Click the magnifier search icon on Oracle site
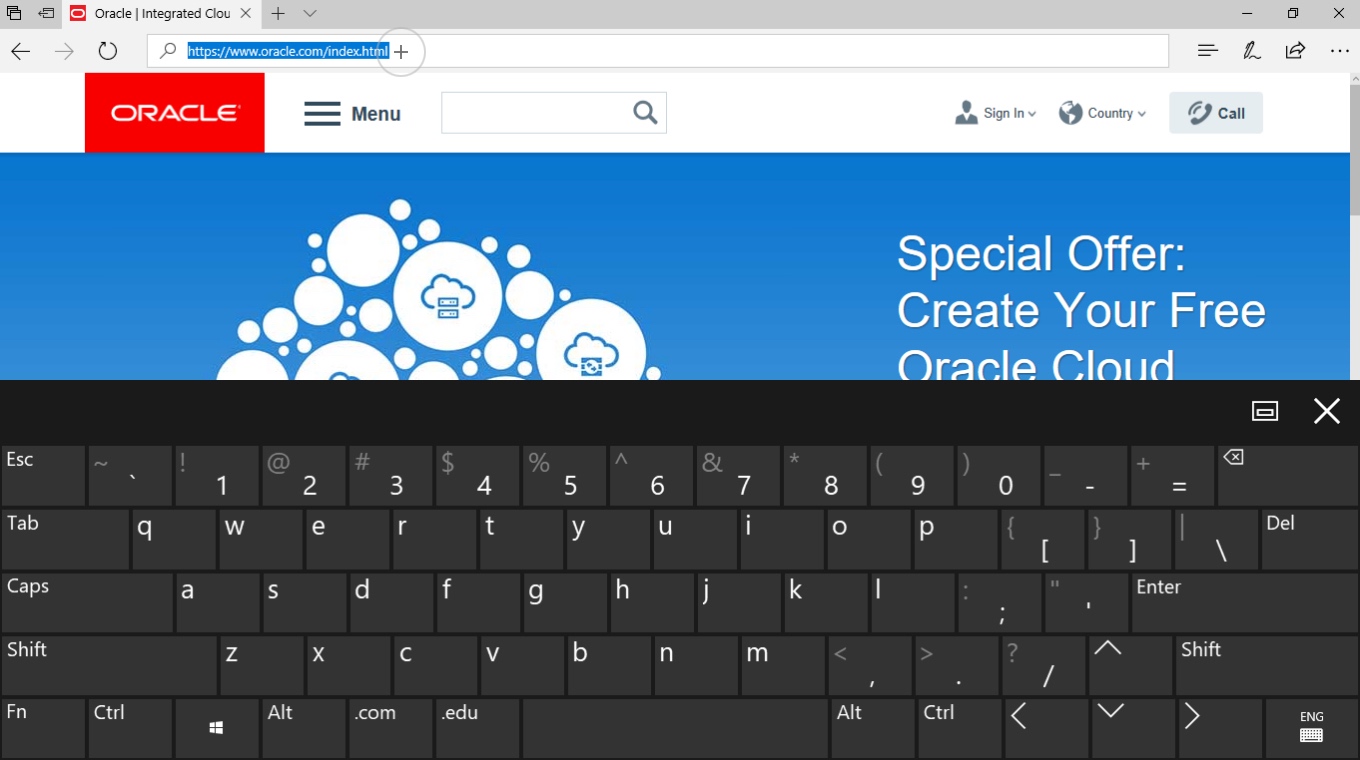The width and height of the screenshot is (1360, 760). (645, 113)
